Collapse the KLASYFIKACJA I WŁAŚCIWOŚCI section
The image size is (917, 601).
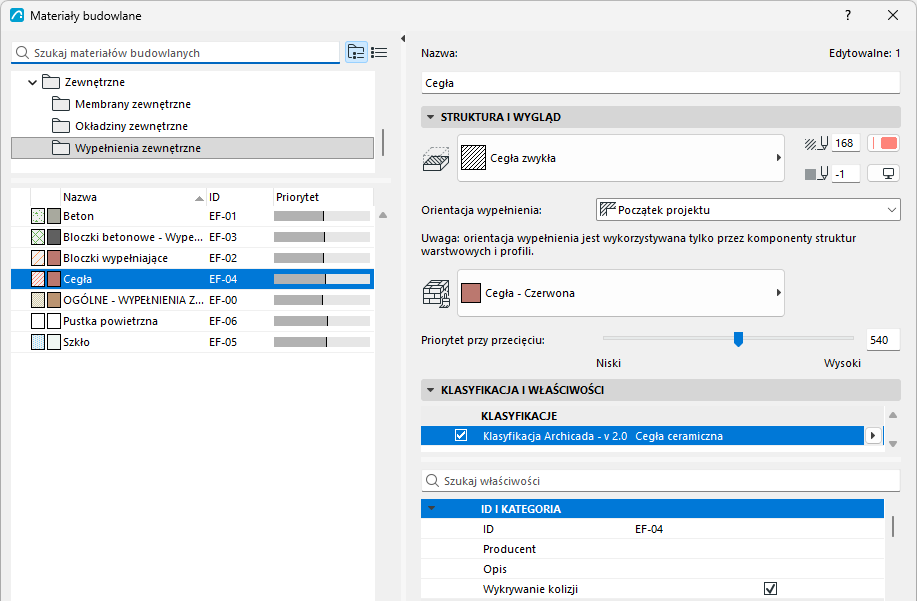coord(430,390)
